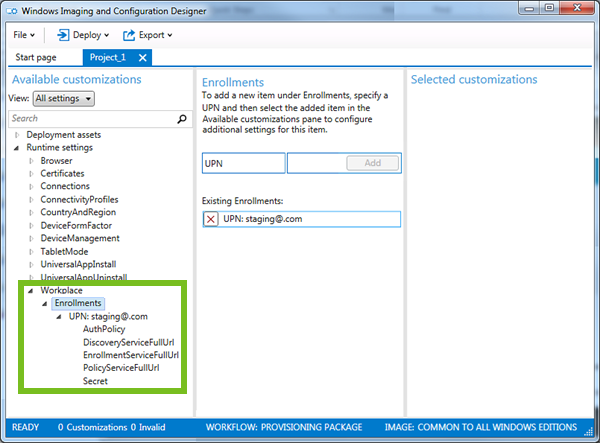600x443 pixels.
Task: Select the Browser tree item
Action: 56,161
